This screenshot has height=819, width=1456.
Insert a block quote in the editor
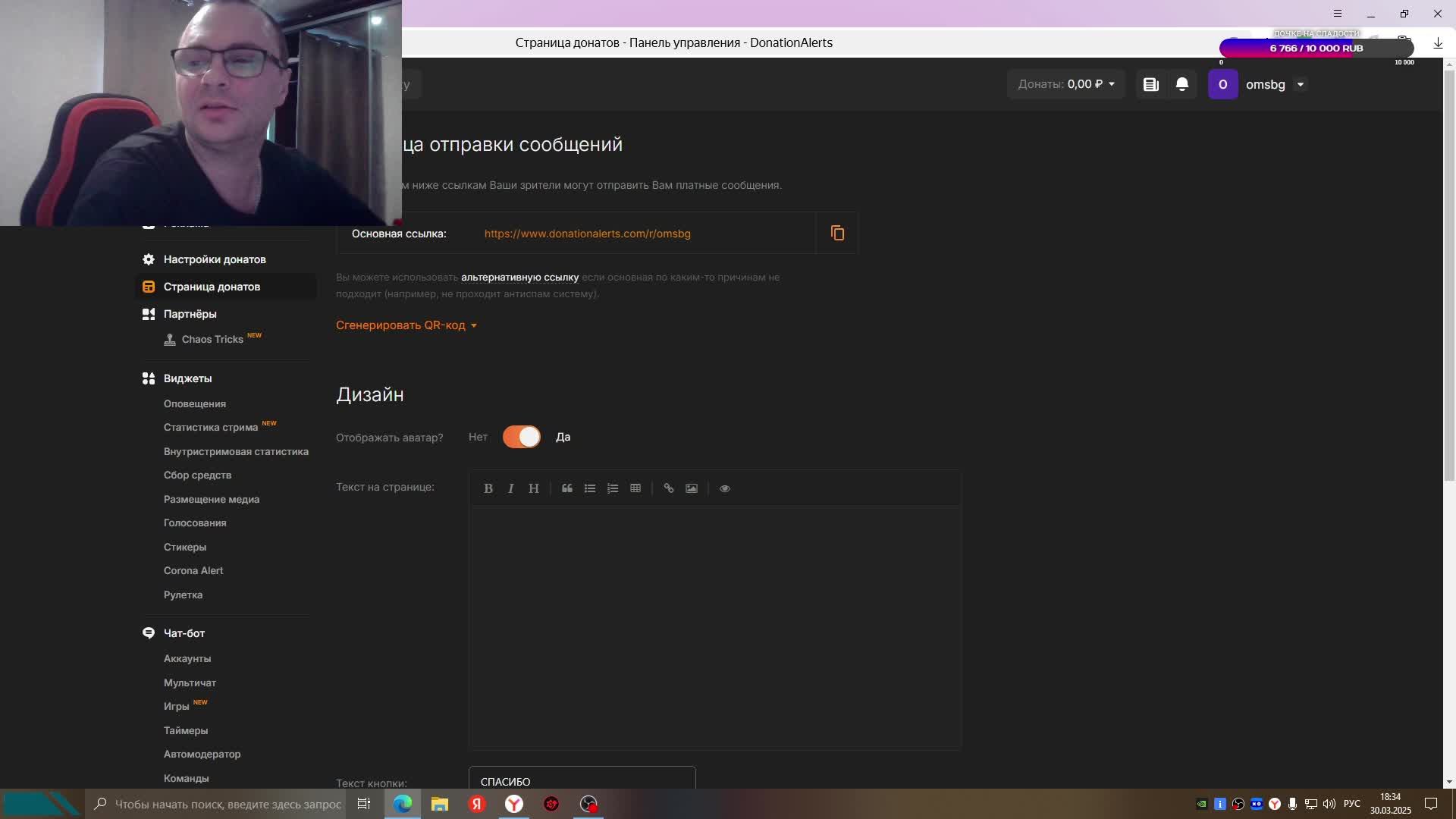pyautogui.click(x=567, y=488)
